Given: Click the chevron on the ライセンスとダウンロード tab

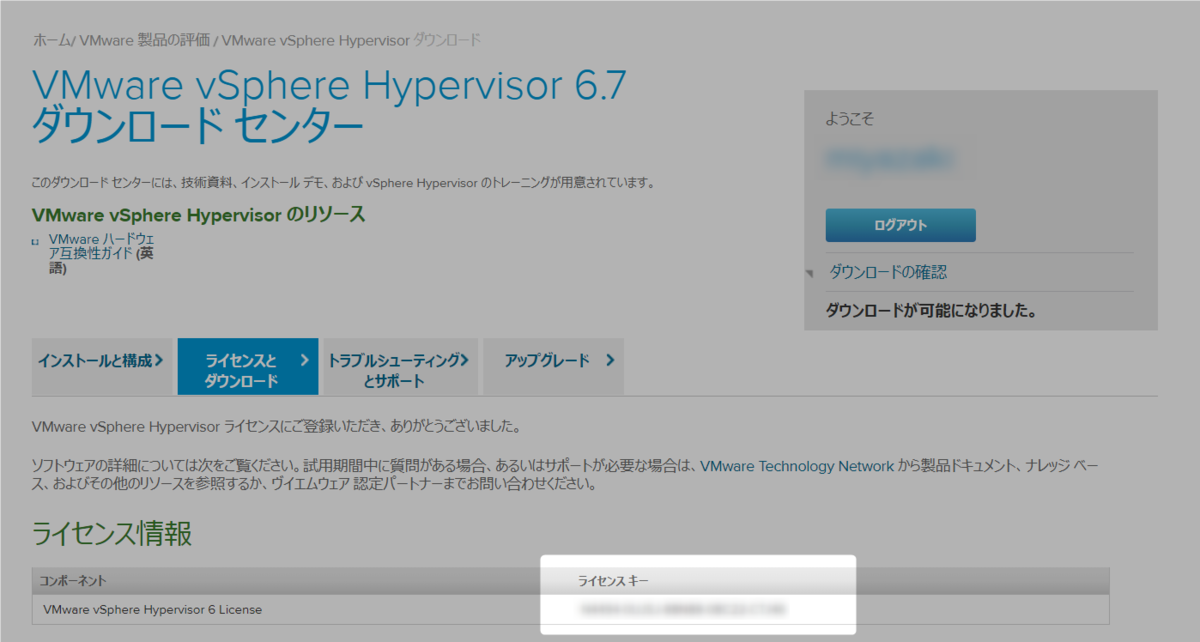Looking at the screenshot, I should (x=305, y=360).
